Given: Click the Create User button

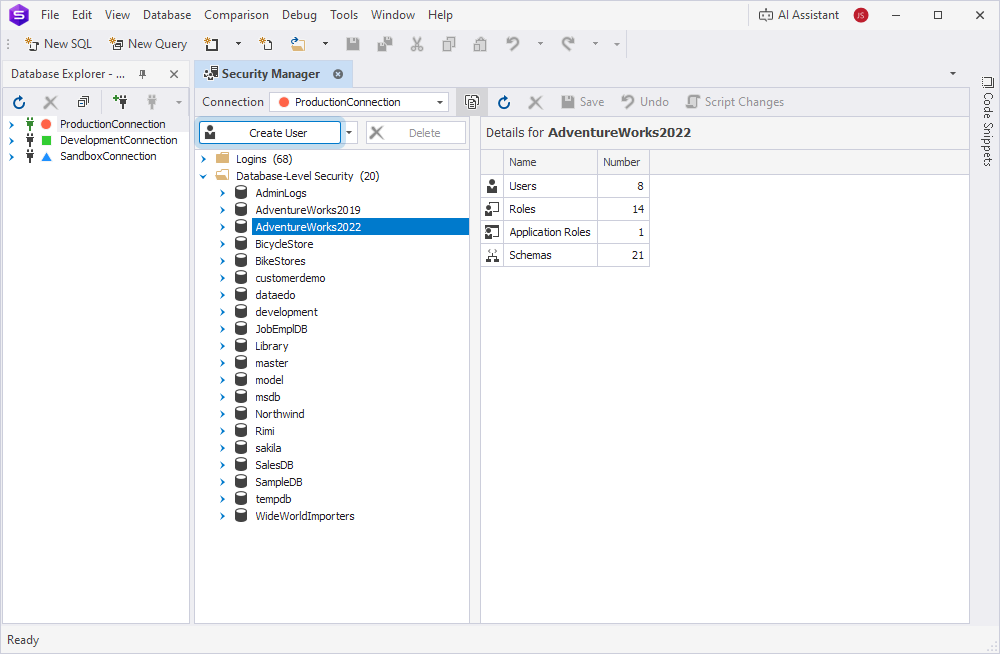Looking at the screenshot, I should tap(270, 131).
